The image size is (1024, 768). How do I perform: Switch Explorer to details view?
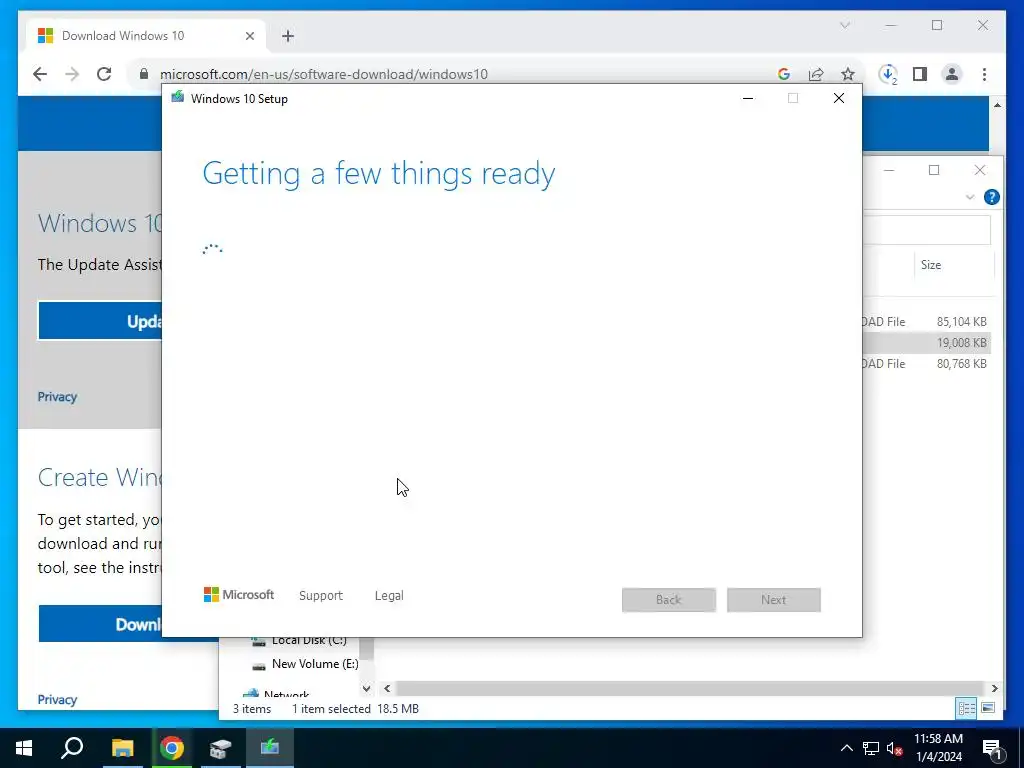[x=967, y=708]
